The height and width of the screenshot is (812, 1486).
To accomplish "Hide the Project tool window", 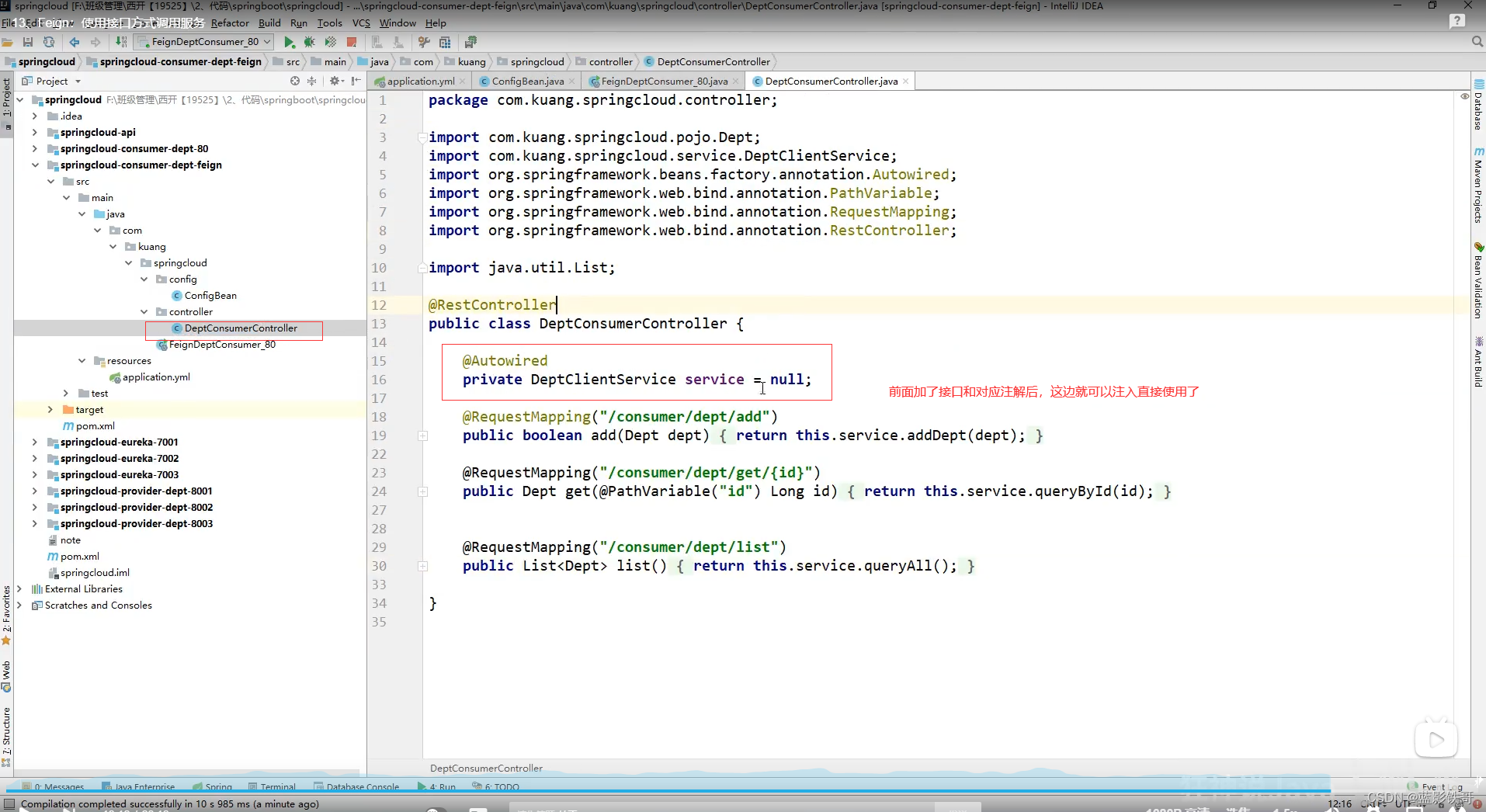I will [x=356, y=81].
